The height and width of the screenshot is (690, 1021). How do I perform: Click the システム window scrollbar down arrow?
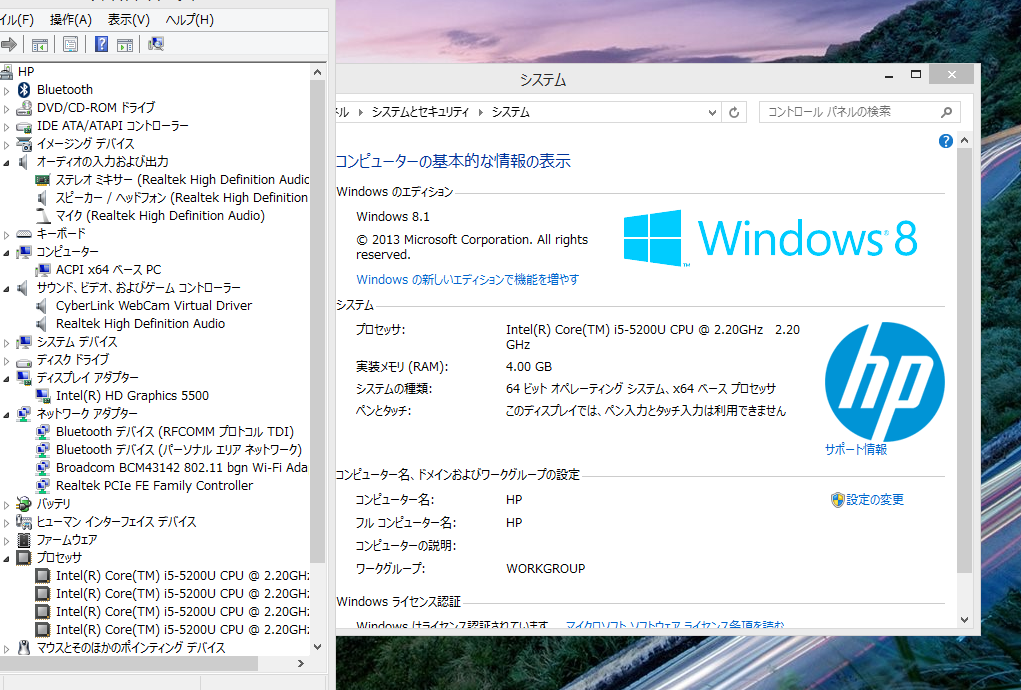tap(964, 620)
